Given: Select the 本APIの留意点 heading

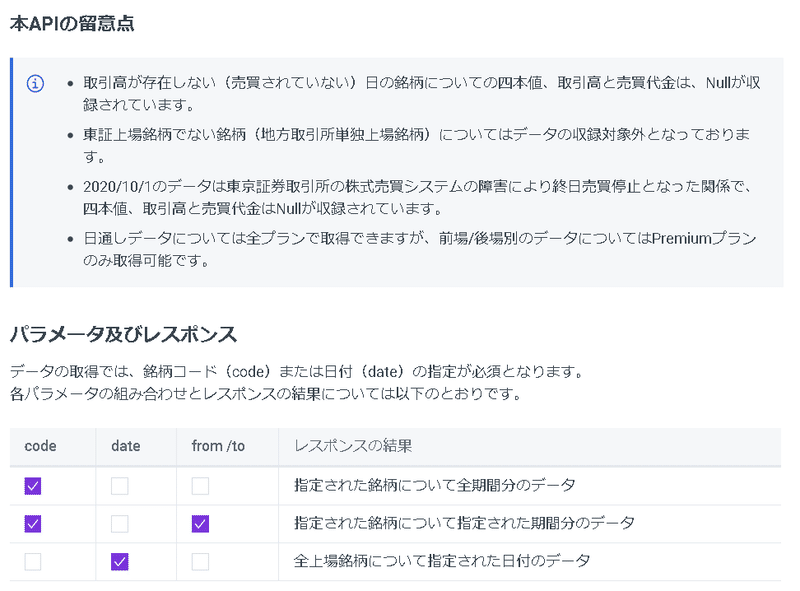Looking at the screenshot, I should click(x=74, y=21).
